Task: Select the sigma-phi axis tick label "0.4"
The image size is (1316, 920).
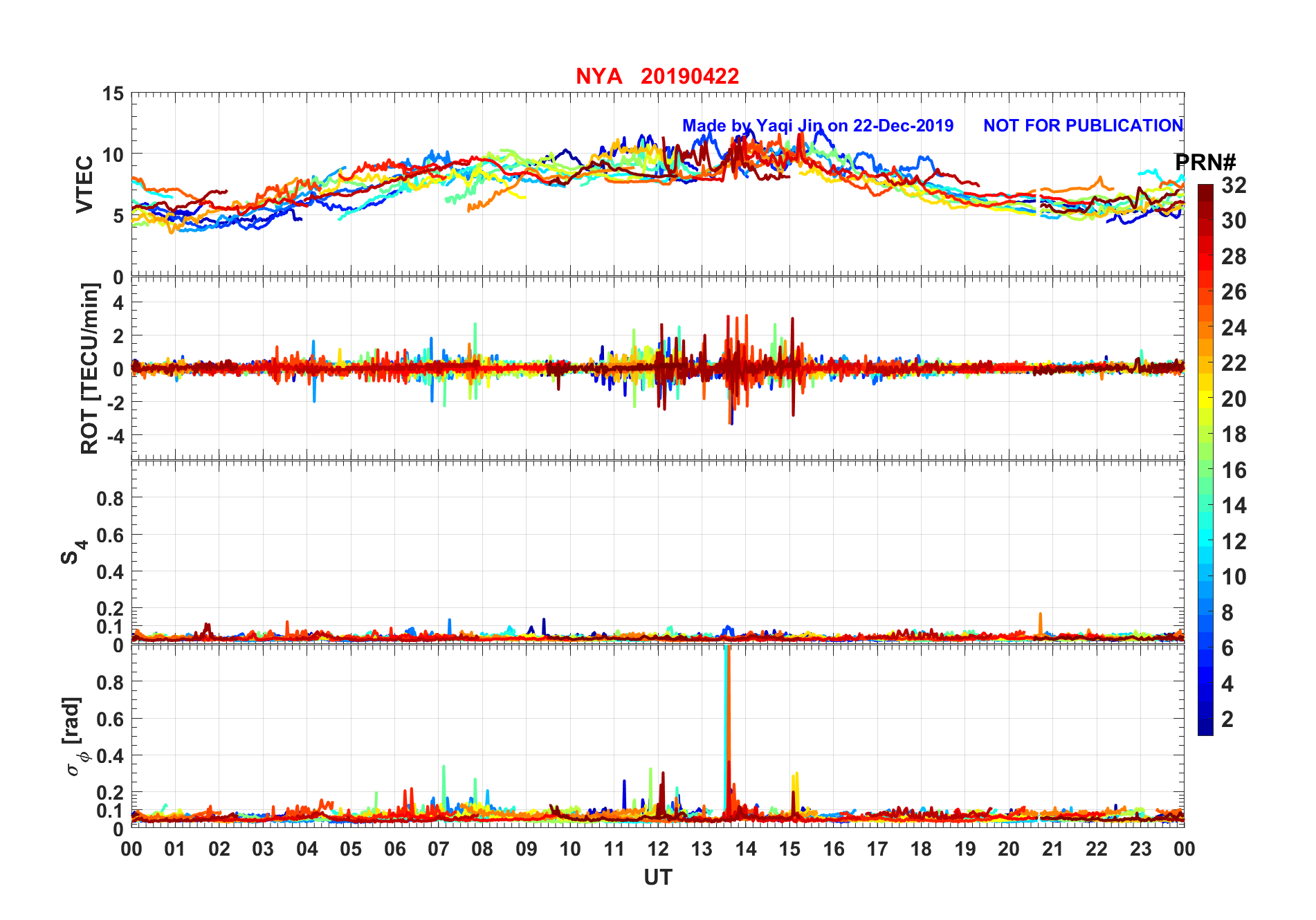Action: tap(110, 755)
